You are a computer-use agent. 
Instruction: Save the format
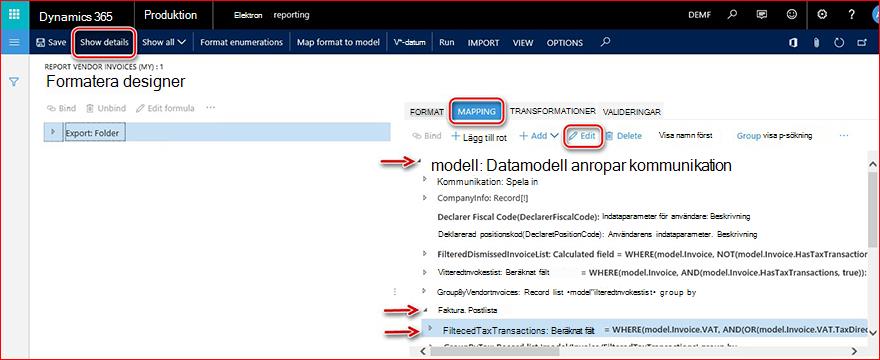pos(51,42)
